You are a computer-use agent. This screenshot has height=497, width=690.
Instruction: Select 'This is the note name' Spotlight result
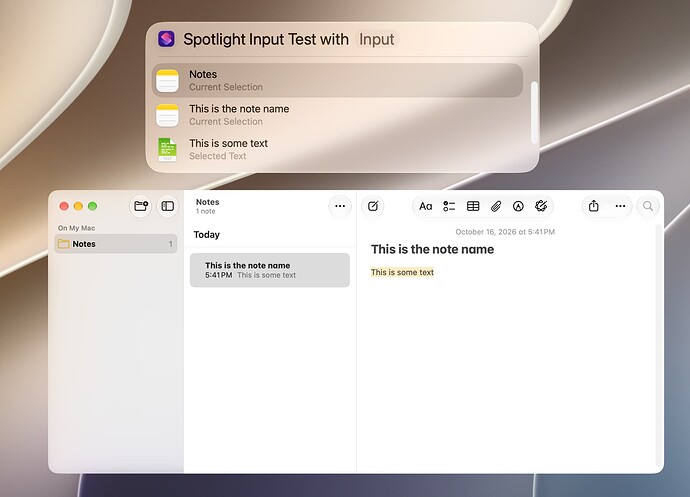pos(337,115)
